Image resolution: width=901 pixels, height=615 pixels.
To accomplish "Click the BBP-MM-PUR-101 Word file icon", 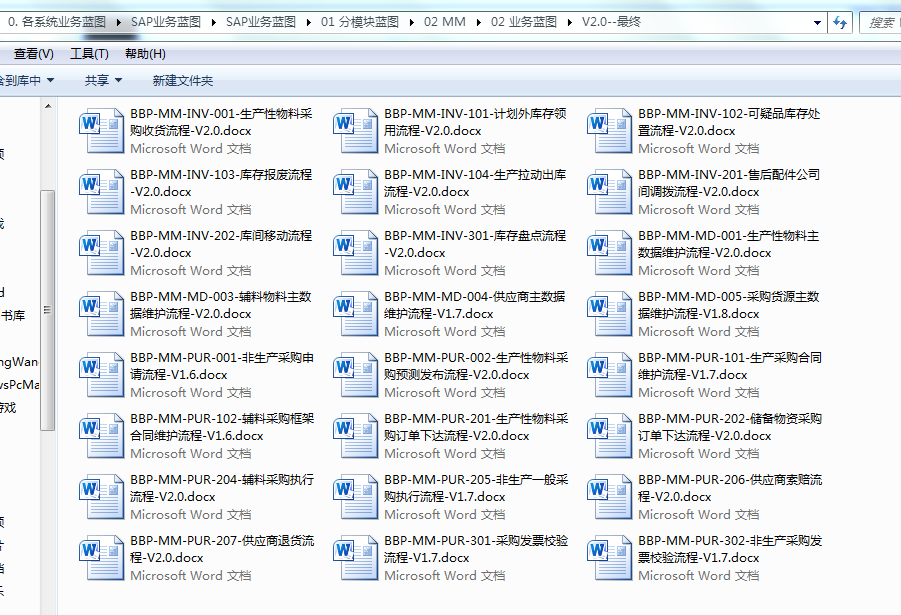I will (x=609, y=375).
